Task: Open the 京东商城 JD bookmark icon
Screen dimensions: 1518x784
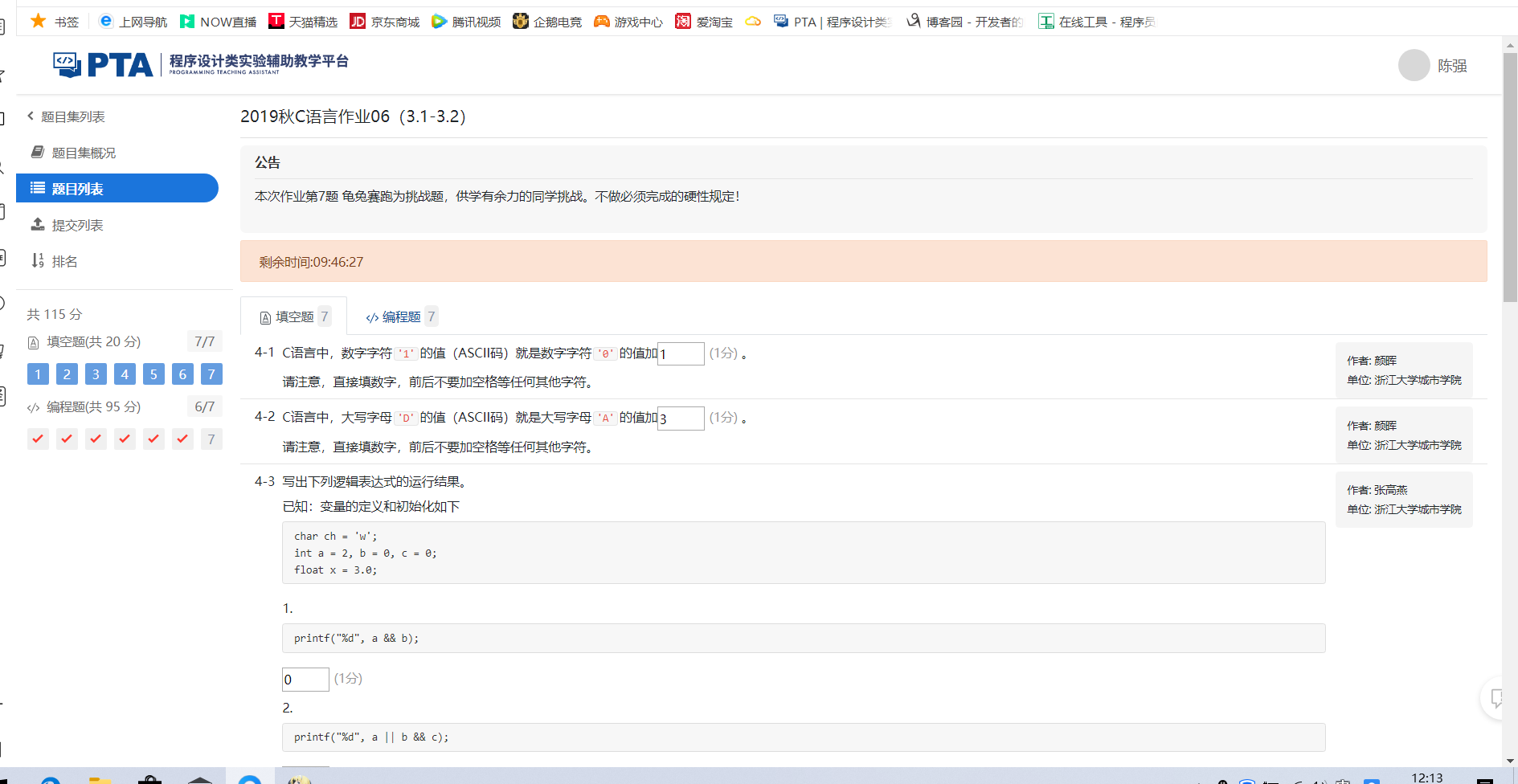Action: point(358,21)
